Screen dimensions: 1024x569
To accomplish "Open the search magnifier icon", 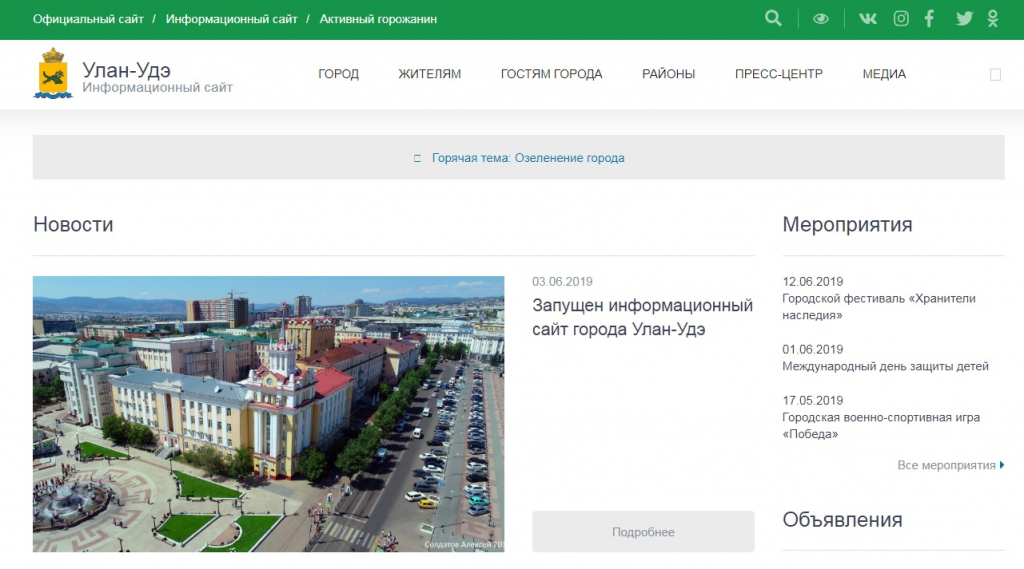I will tap(772, 18).
